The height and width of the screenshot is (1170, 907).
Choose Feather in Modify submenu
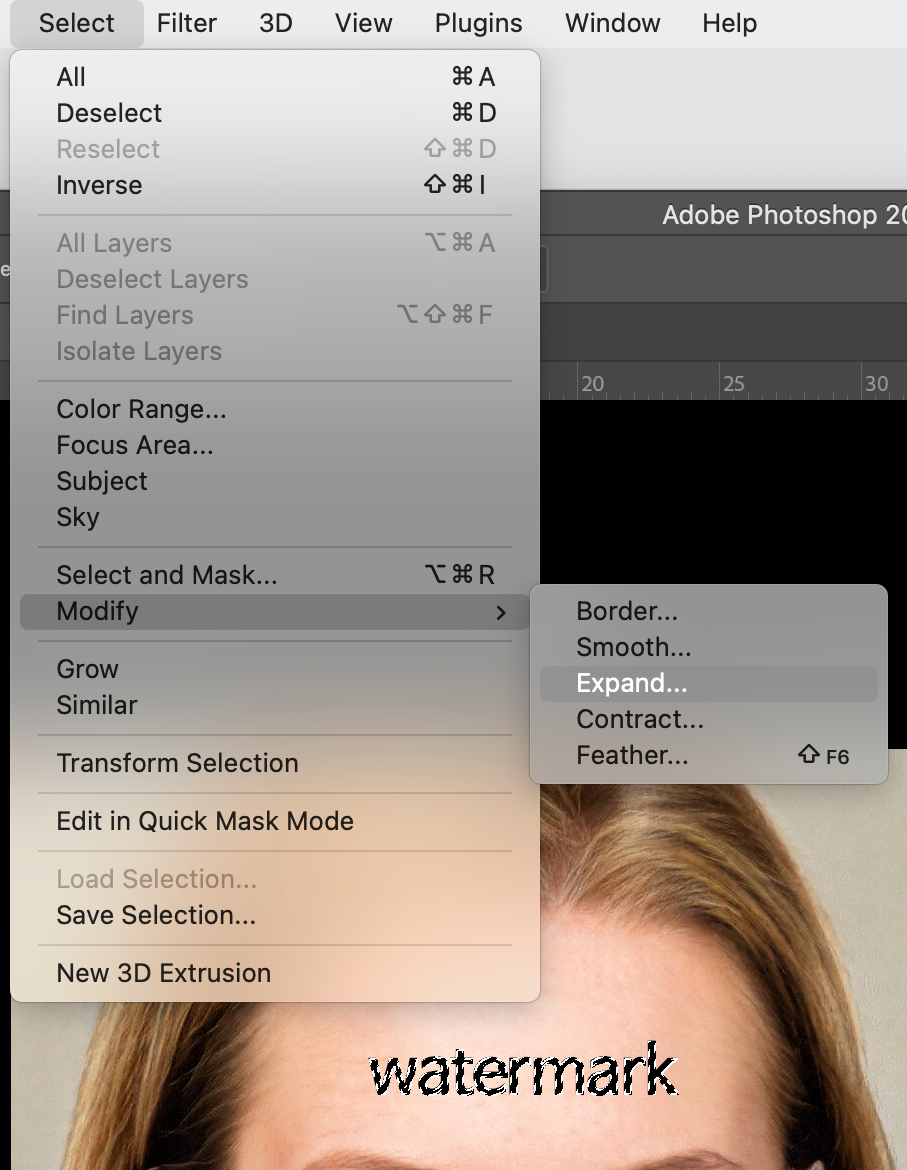[709, 755]
